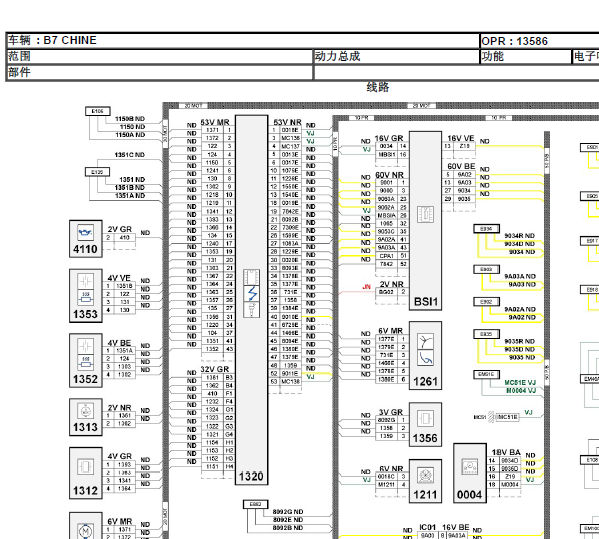The image size is (599, 539).
Task: Click the sensor symbol in component 1313
Action: 86,411
